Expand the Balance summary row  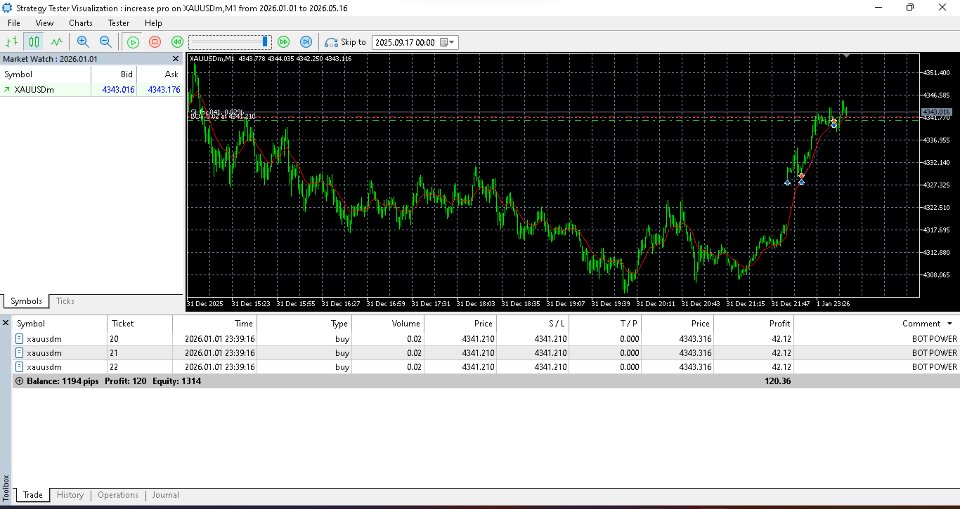[19, 381]
